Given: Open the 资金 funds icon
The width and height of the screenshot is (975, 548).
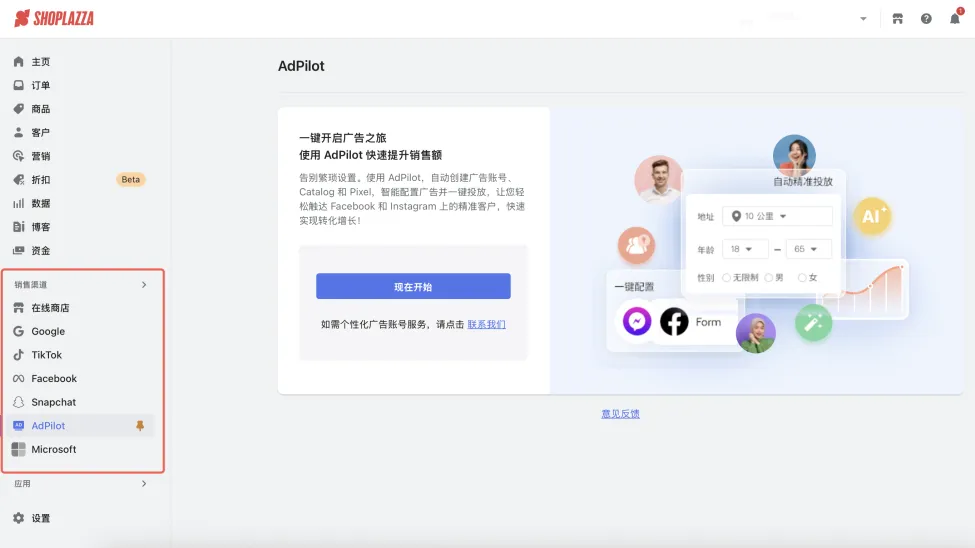Looking at the screenshot, I should (x=19, y=251).
